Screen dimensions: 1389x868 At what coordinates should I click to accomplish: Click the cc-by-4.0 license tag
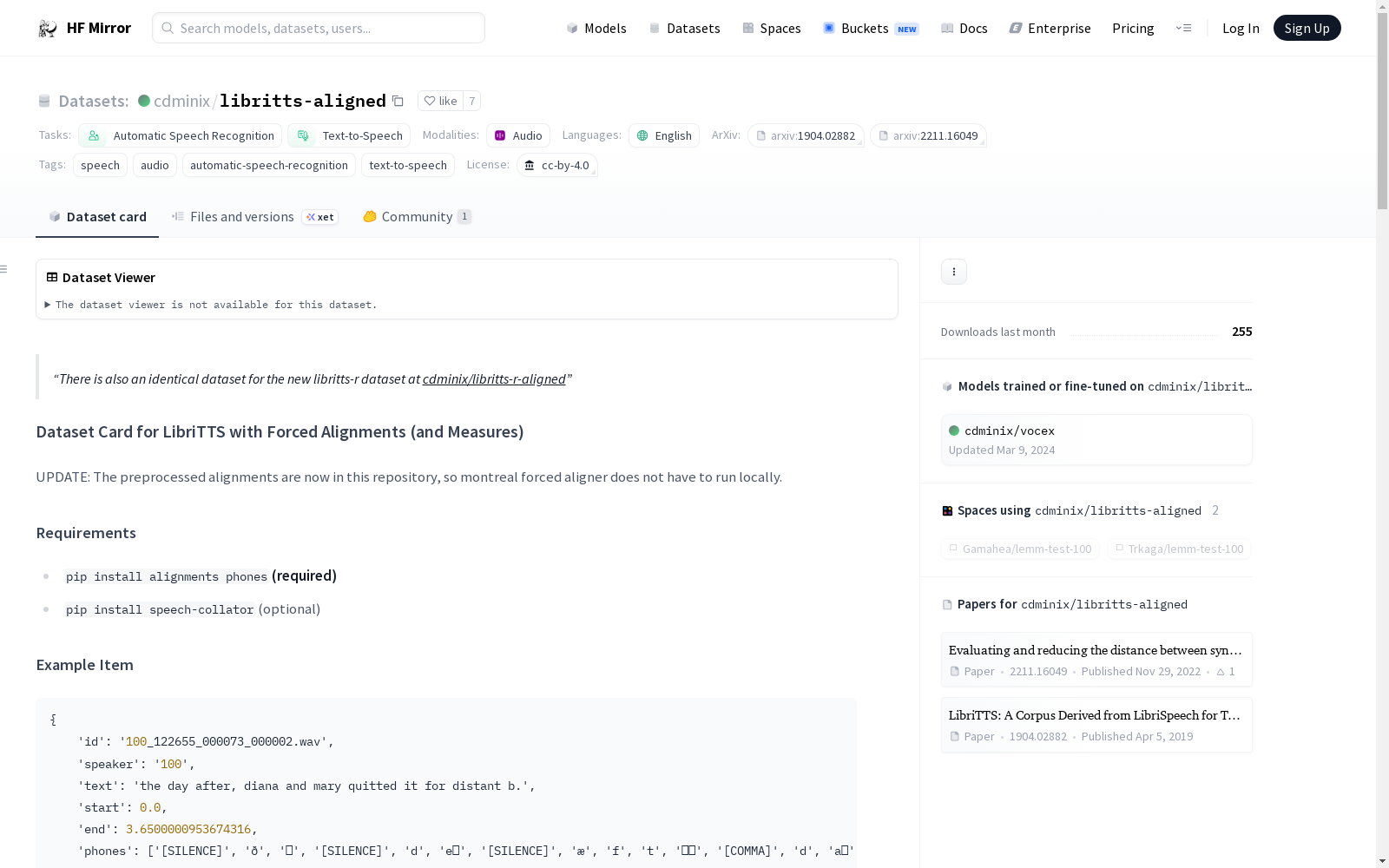pyautogui.click(x=557, y=165)
